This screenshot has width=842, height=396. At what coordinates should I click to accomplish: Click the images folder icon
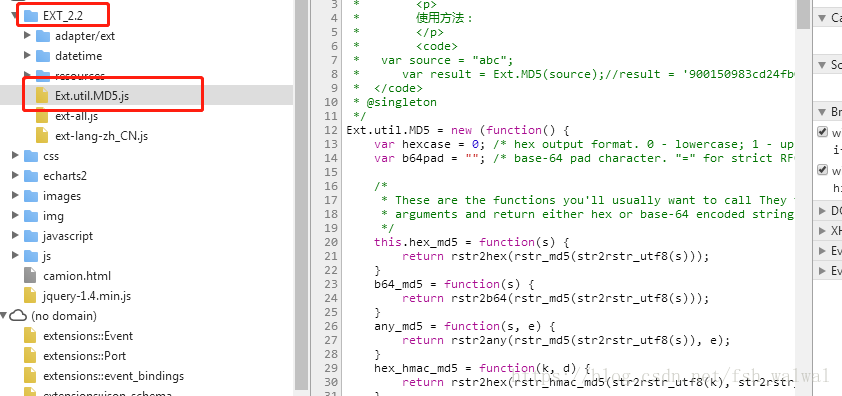click(31, 196)
